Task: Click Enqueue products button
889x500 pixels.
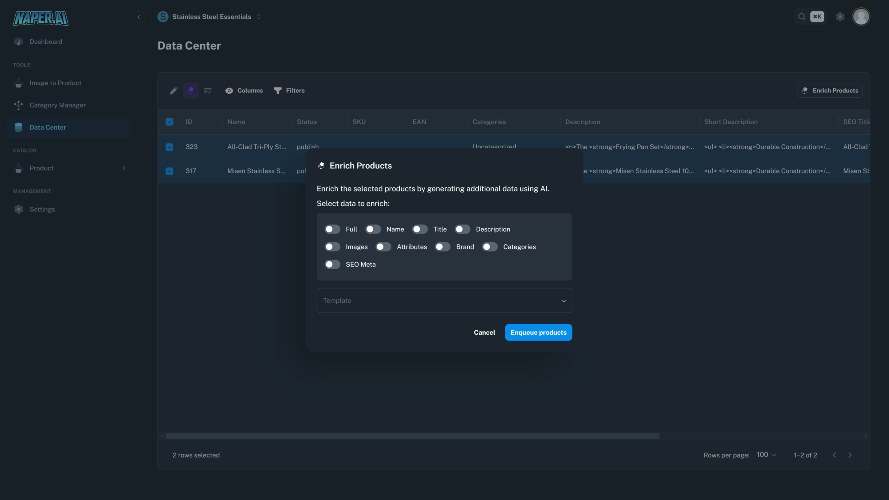Action: (538, 333)
